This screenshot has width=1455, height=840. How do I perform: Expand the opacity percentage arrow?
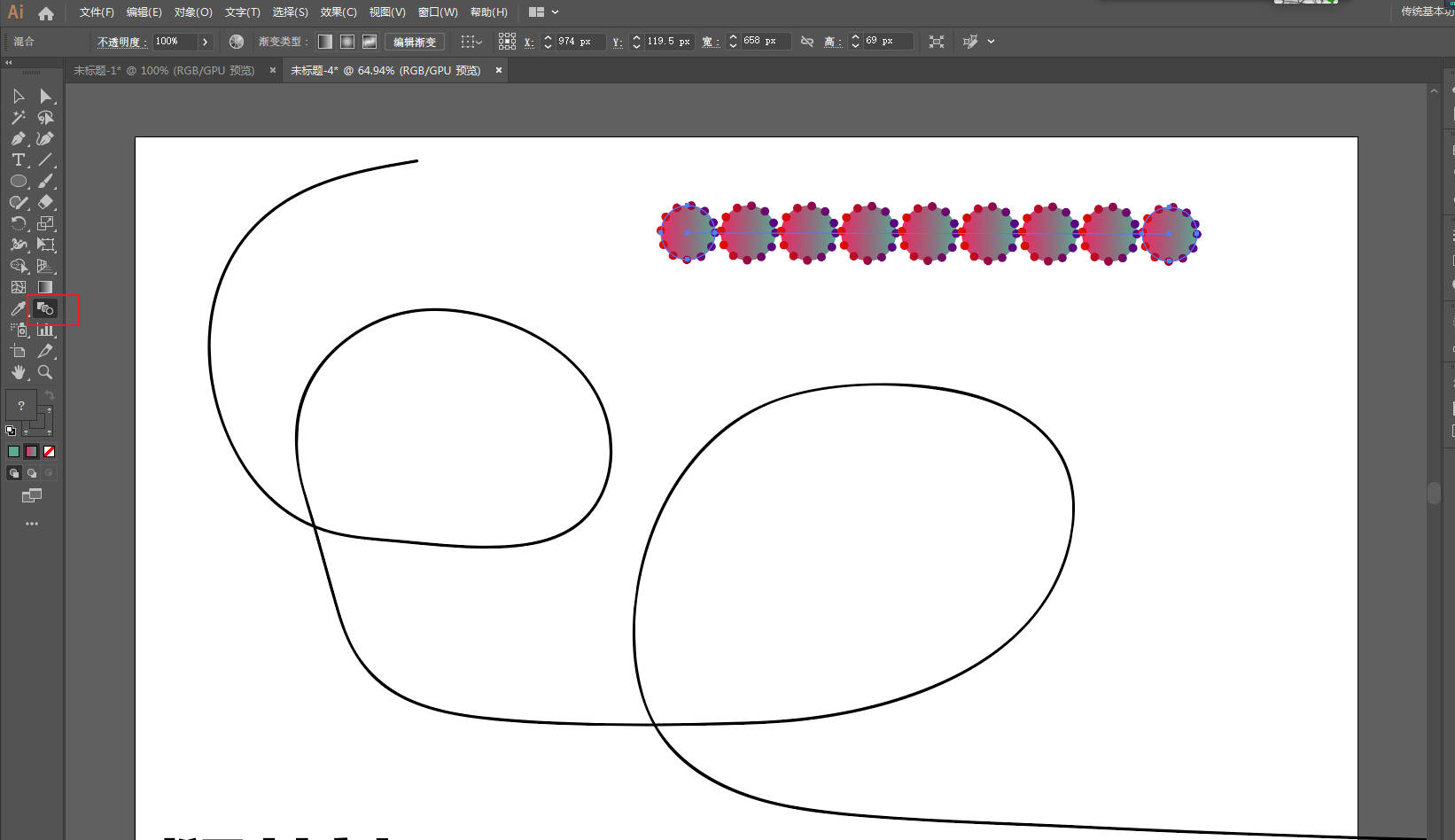tap(205, 42)
